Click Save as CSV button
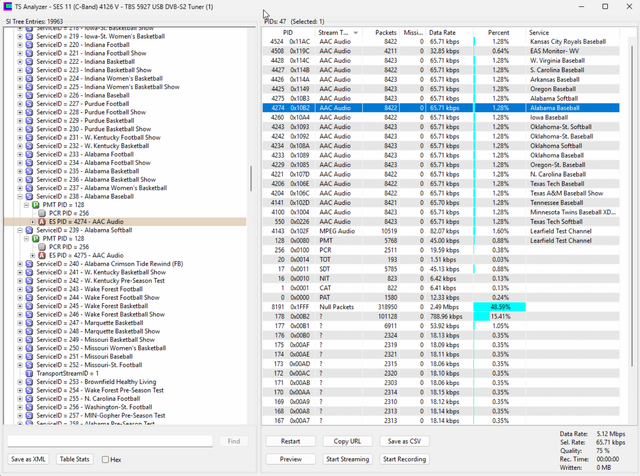Screen dimensions: 640x476 tap(404, 441)
